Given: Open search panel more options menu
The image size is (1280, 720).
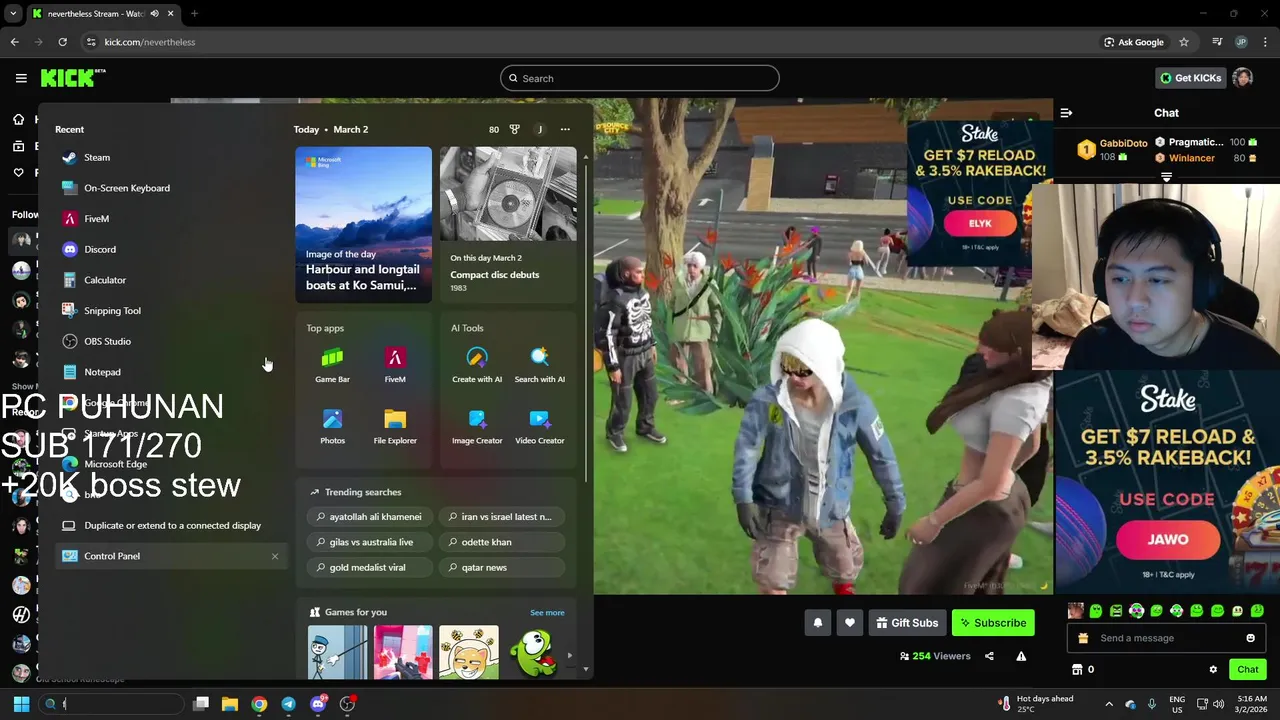Looking at the screenshot, I should point(565,129).
